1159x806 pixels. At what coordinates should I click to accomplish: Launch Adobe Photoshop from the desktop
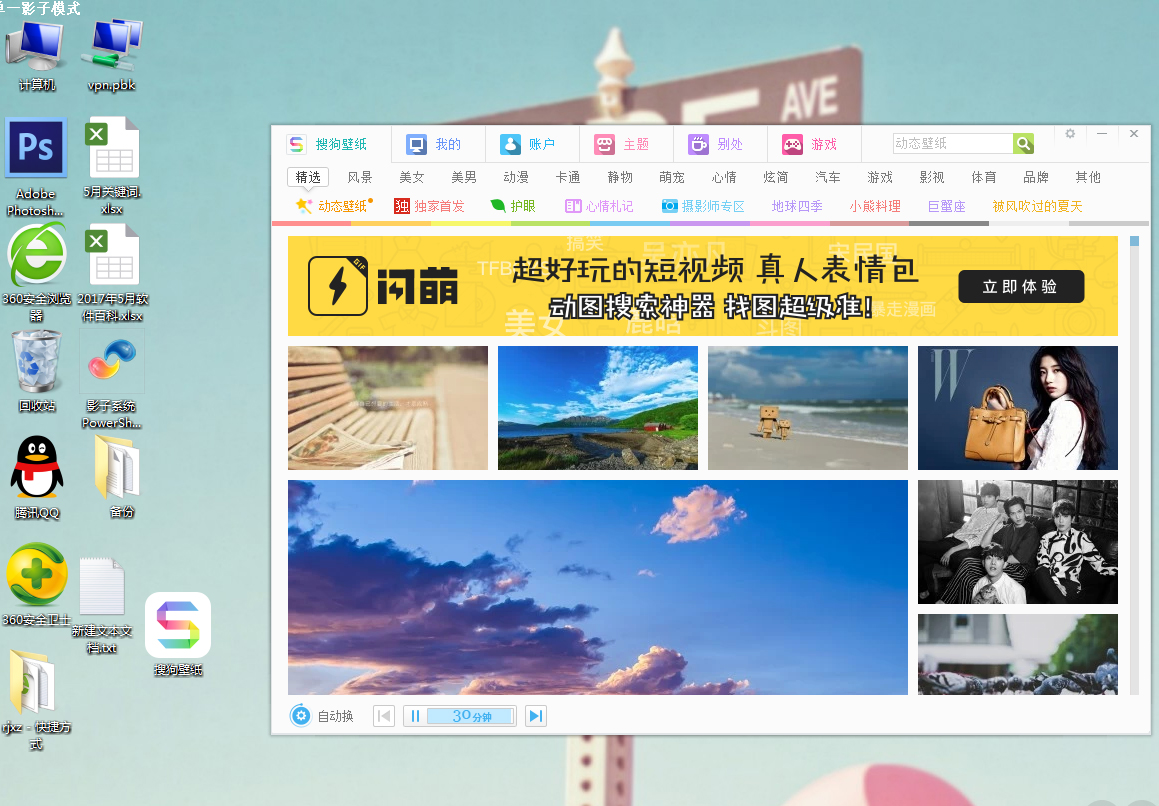click(x=36, y=148)
